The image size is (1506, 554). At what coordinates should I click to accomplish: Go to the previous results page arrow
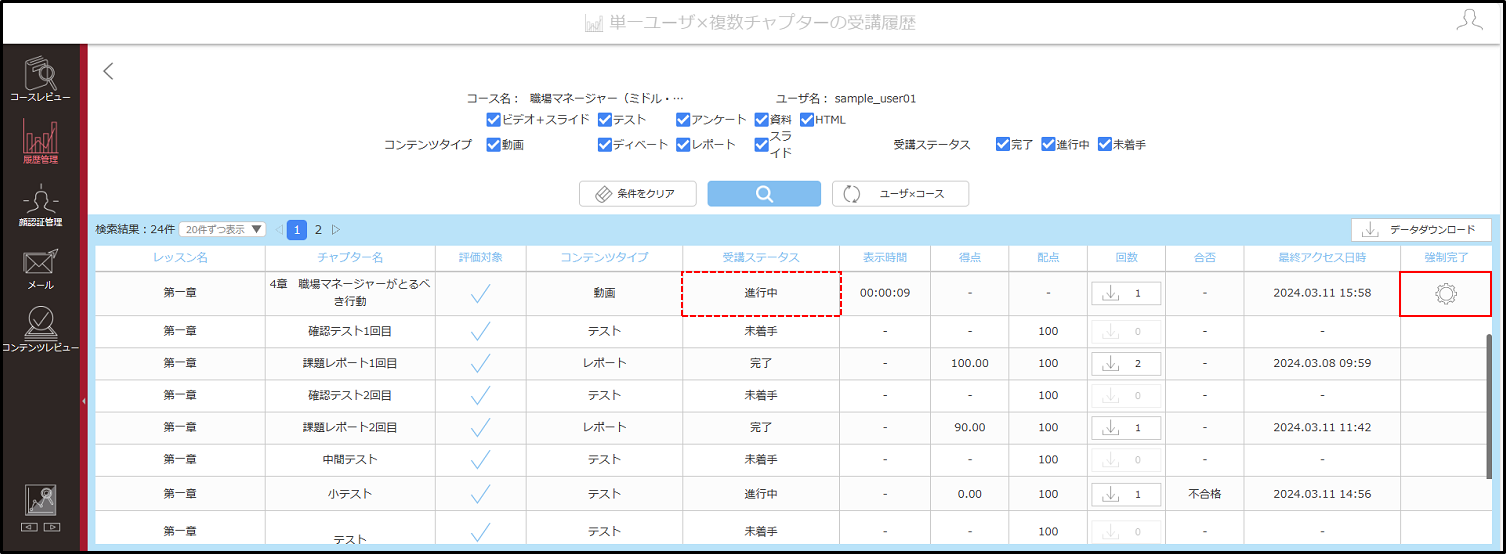(279, 230)
